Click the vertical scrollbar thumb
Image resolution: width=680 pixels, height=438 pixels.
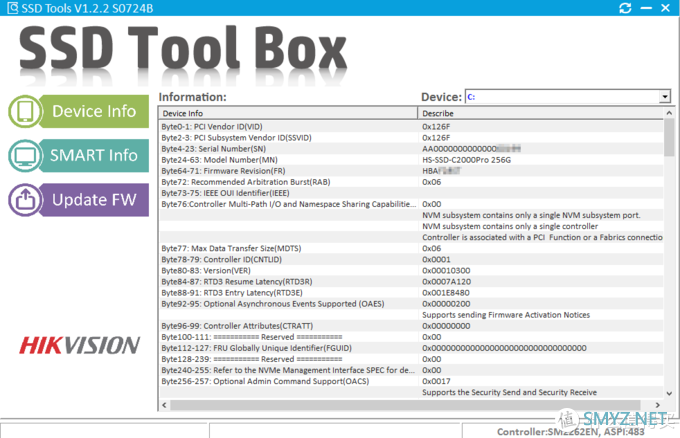669,138
